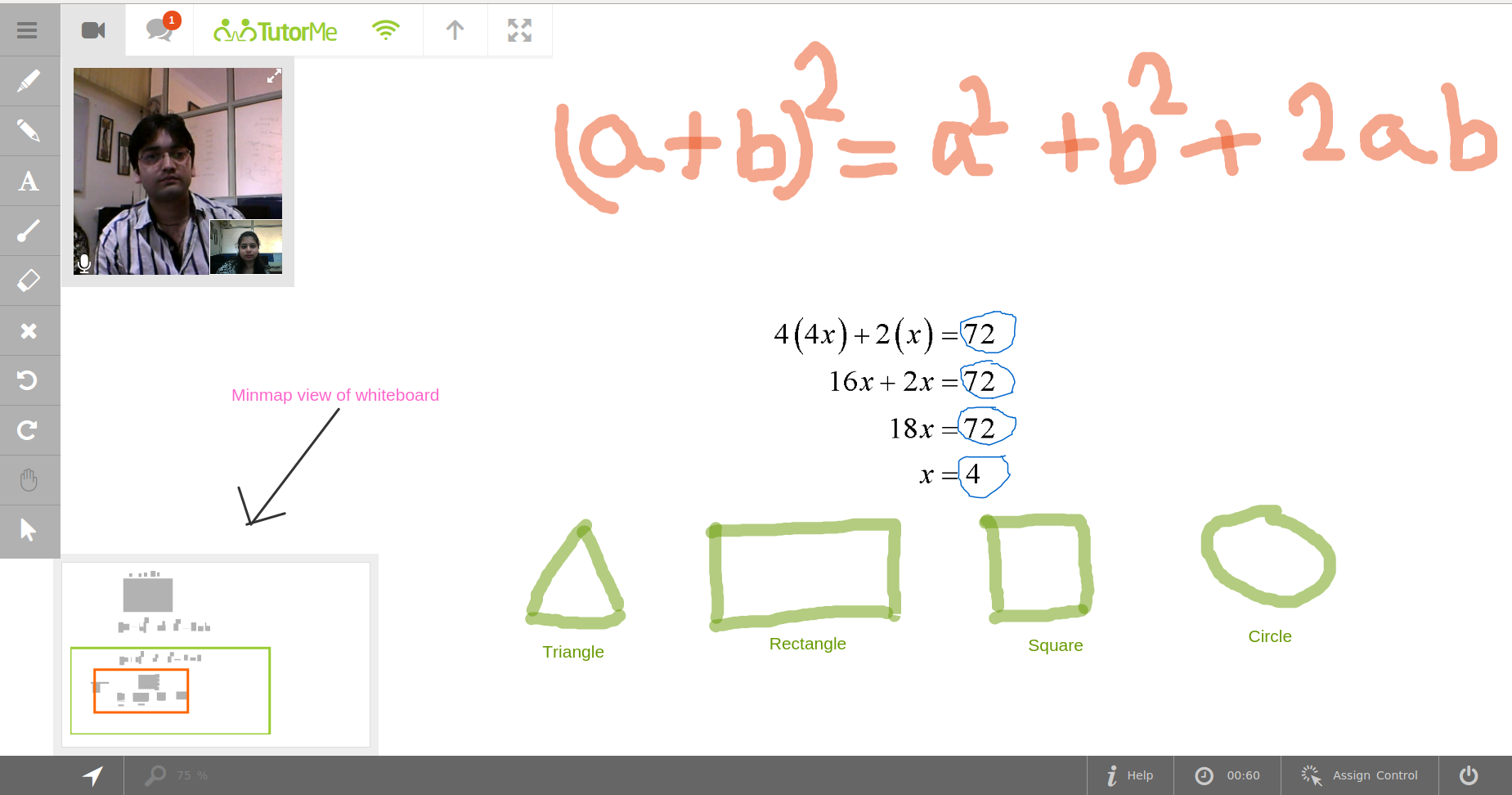Screen dimensions: 1512x795
Task: Click Assign Control button
Action: point(1359,775)
